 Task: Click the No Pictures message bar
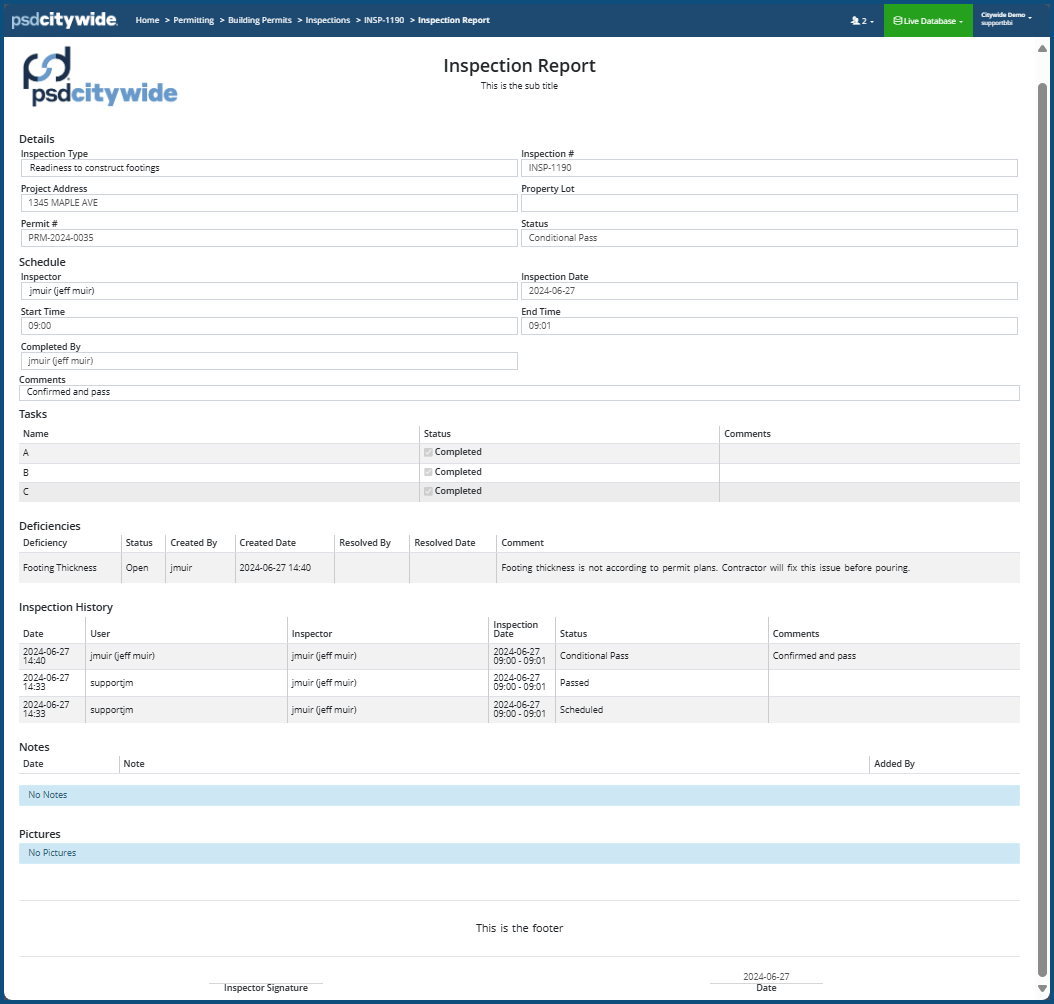pyautogui.click(x=519, y=853)
